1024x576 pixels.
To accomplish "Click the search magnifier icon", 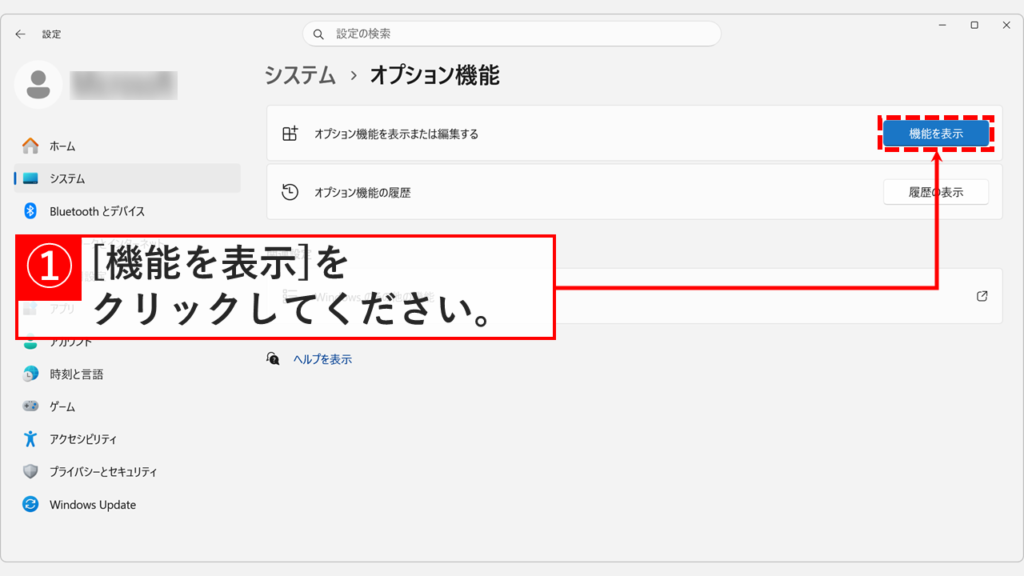I will 319,34.
